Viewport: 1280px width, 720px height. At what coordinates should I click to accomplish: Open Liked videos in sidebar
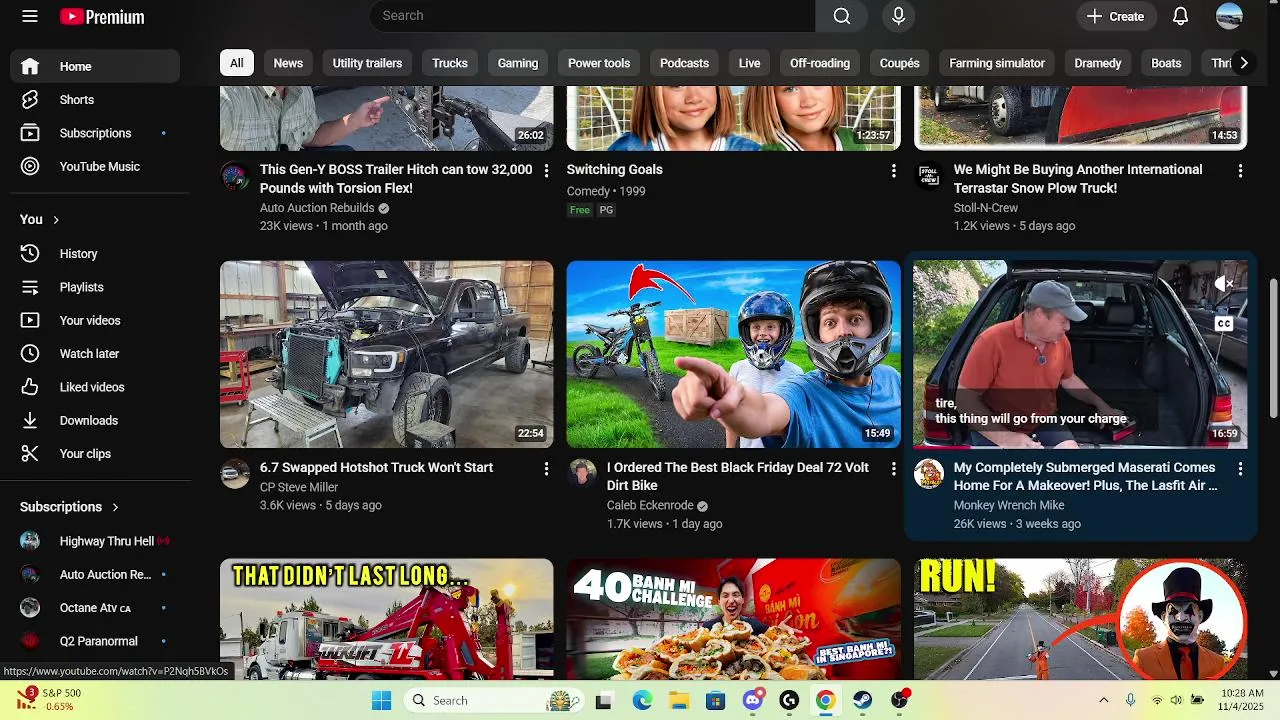pyautogui.click(x=96, y=387)
